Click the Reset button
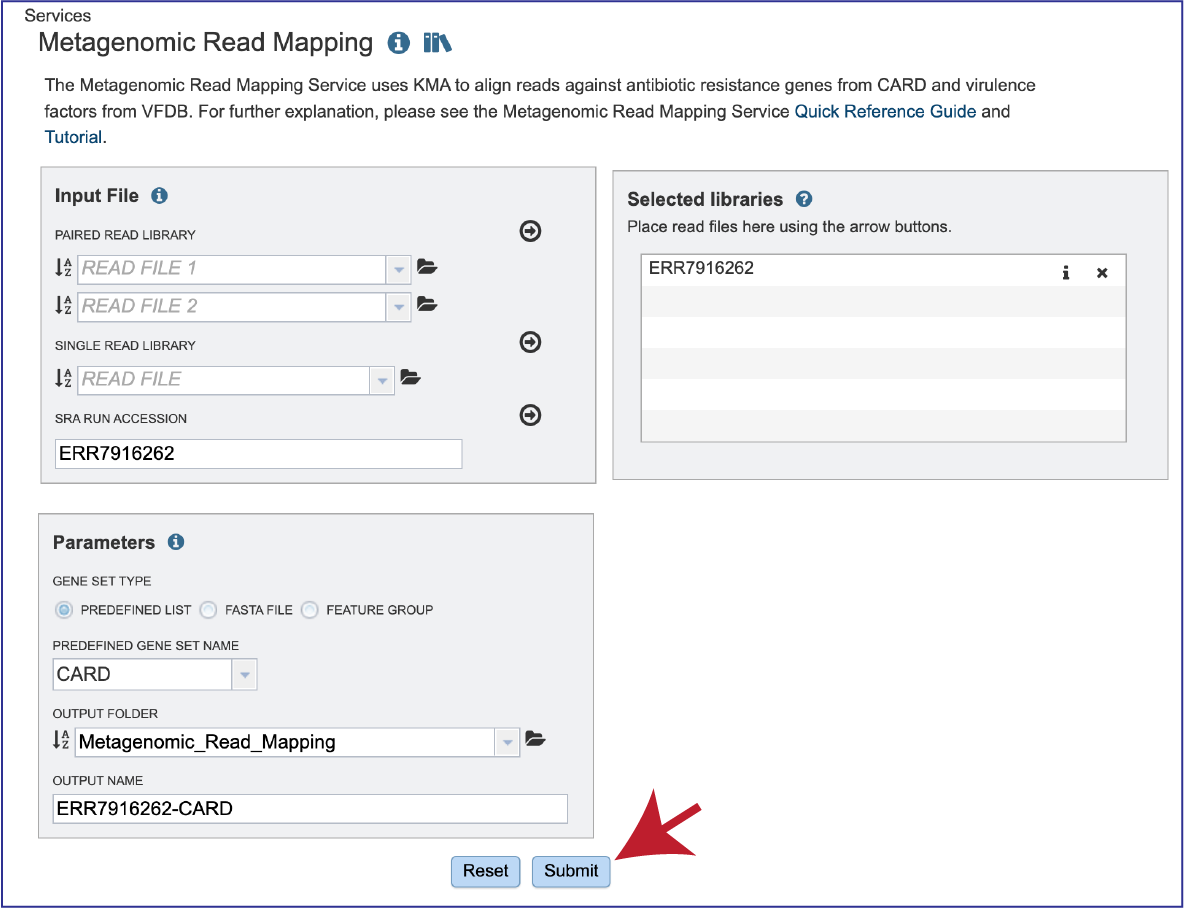 tap(486, 871)
